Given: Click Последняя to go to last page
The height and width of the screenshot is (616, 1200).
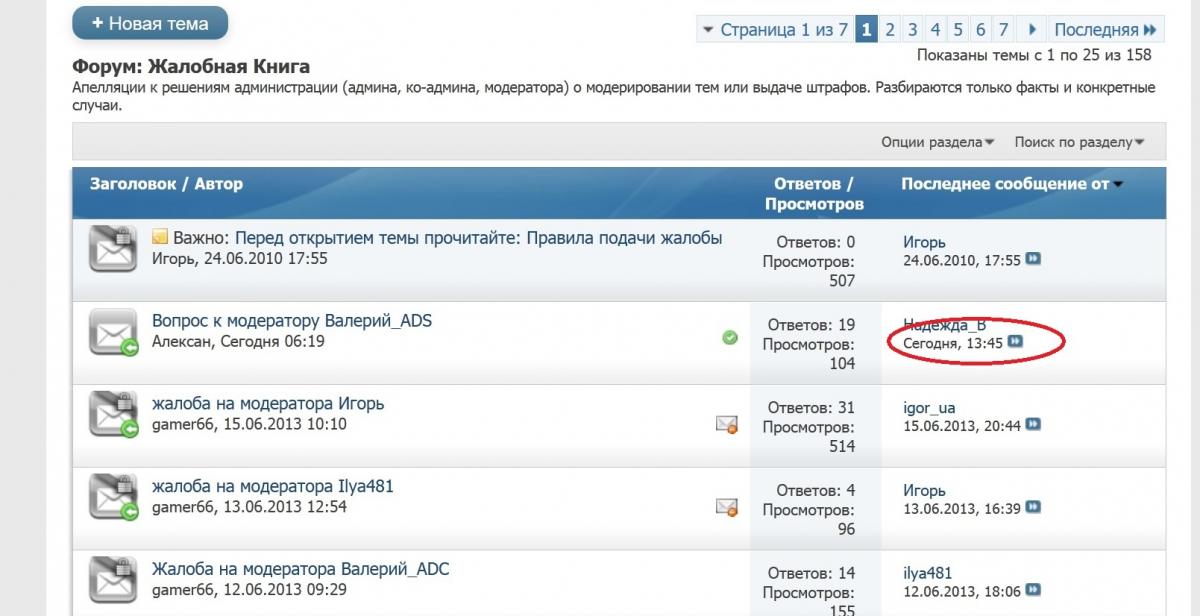Looking at the screenshot, I should 1105,30.
